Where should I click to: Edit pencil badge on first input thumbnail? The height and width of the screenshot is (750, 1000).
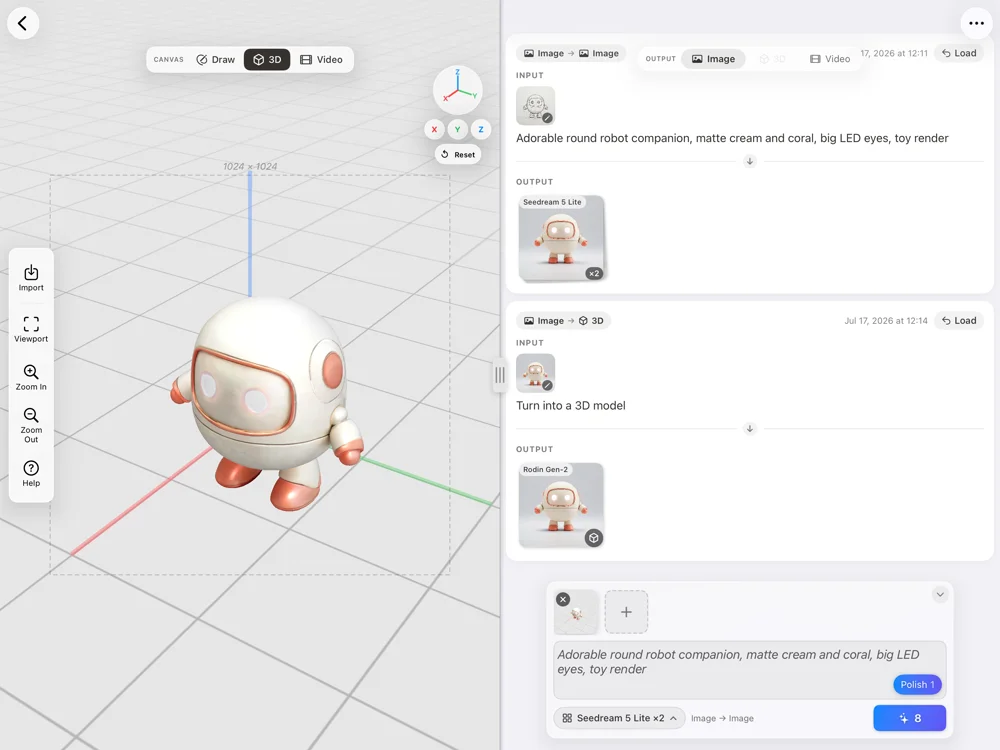coord(547,118)
